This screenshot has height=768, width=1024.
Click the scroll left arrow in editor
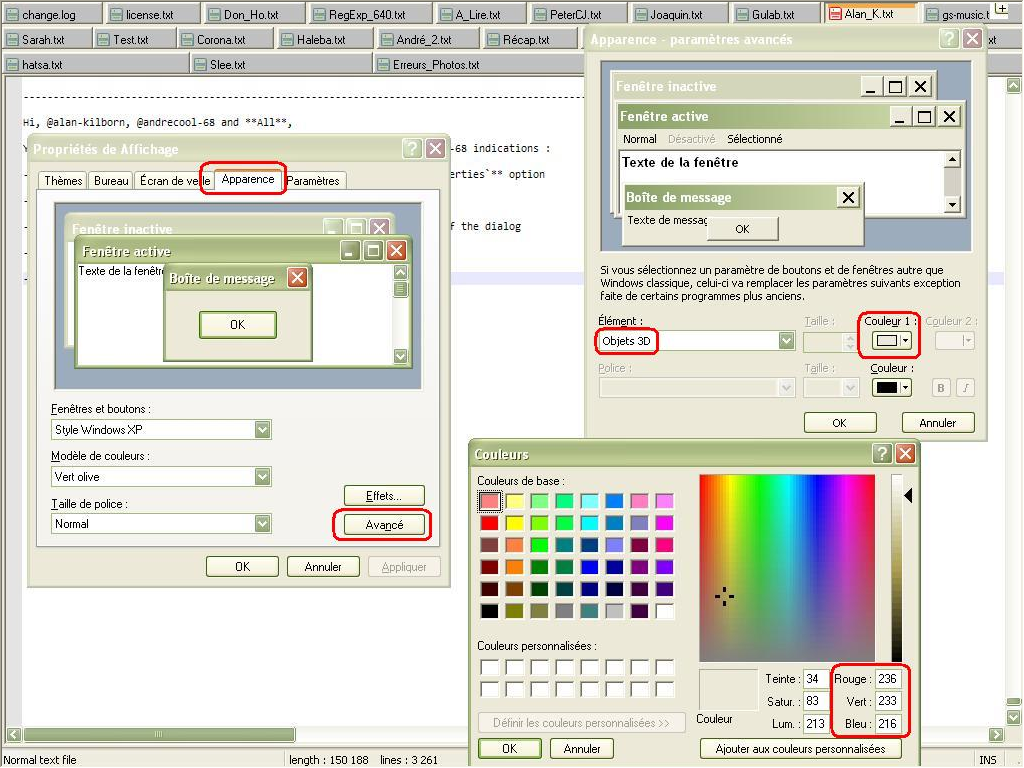[x=13, y=734]
